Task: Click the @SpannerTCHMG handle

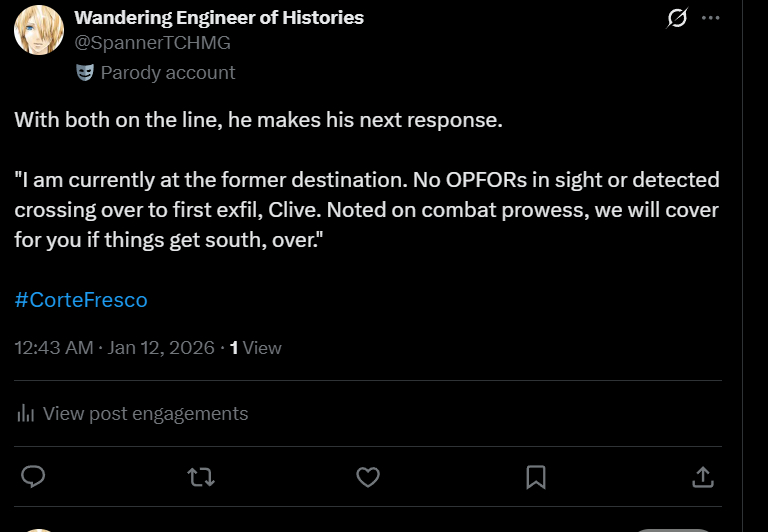Action: point(152,42)
